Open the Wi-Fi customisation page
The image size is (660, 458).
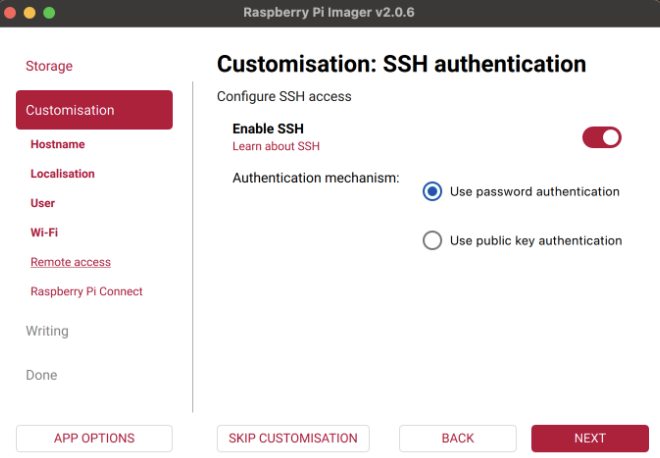(44, 232)
